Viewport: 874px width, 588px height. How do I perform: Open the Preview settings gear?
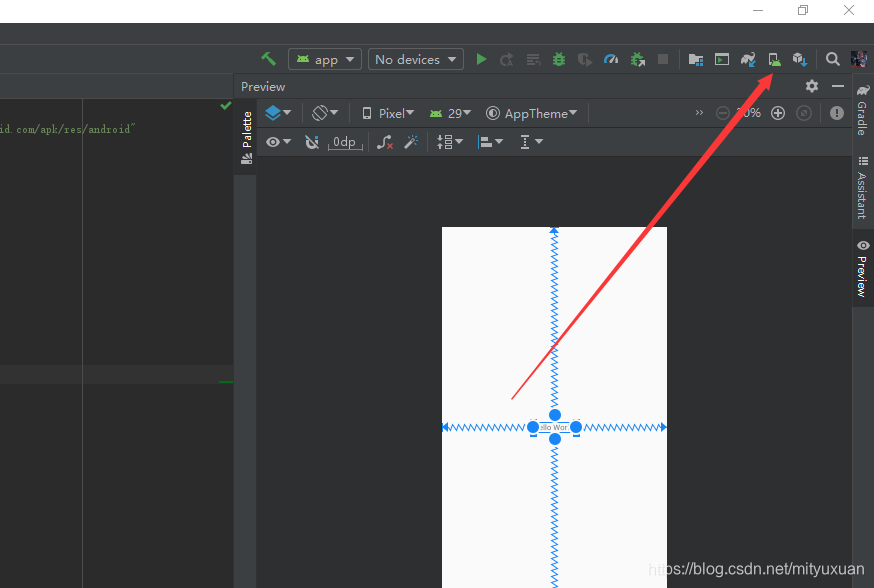(x=811, y=86)
